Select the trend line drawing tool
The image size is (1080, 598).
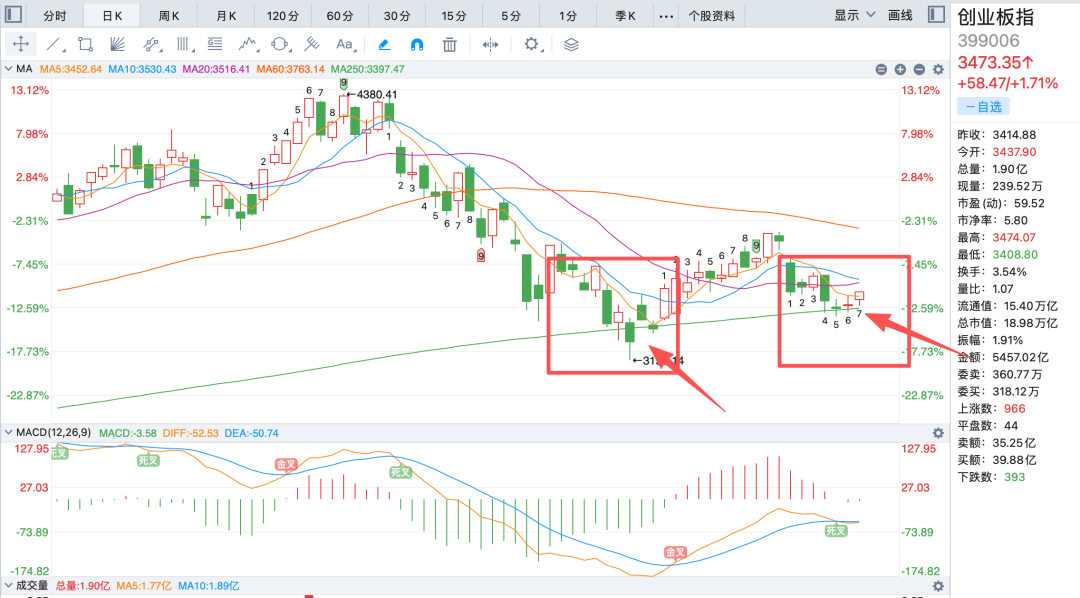(54, 45)
